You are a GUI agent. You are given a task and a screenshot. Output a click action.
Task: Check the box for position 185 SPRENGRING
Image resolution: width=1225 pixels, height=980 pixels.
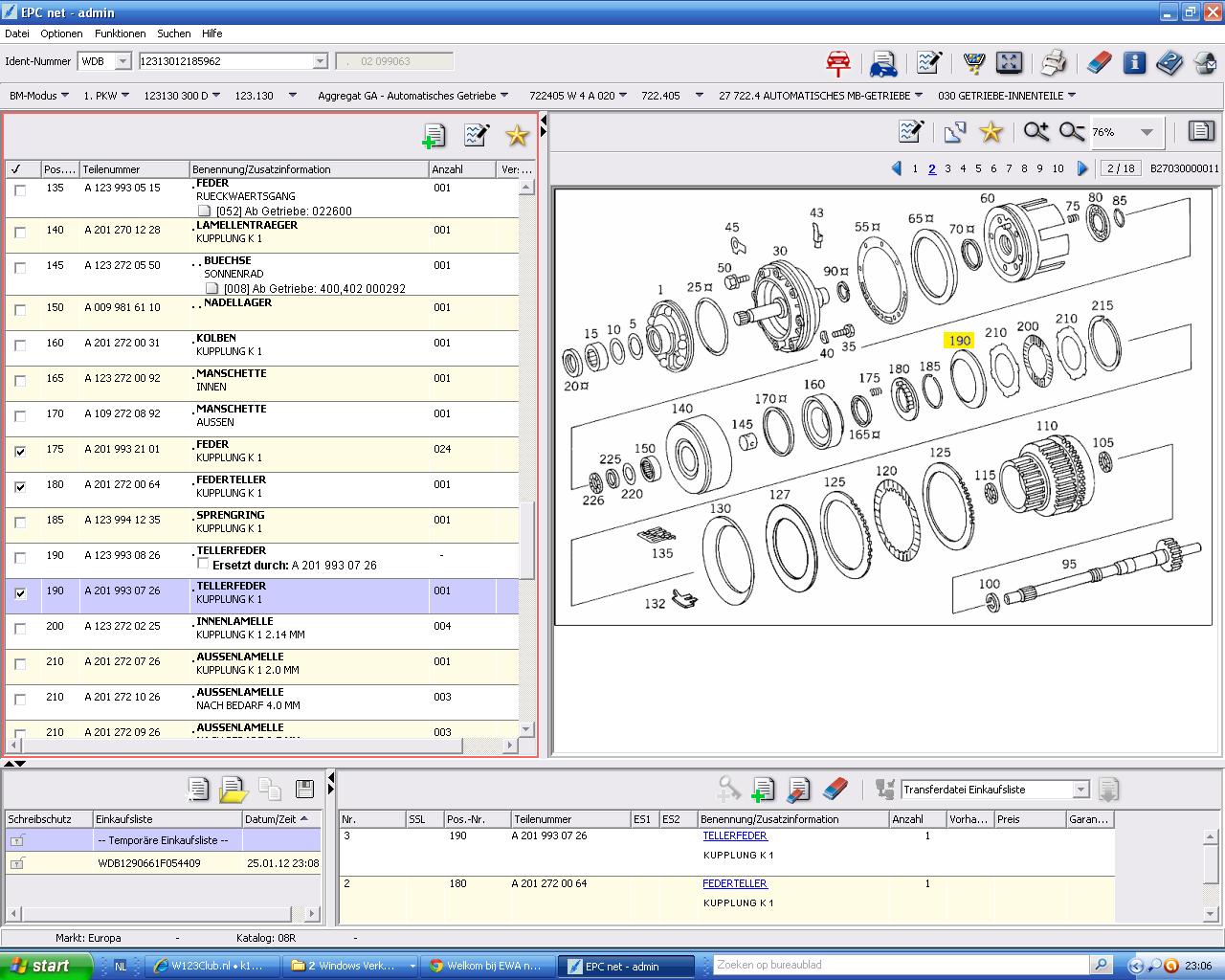click(x=20, y=523)
